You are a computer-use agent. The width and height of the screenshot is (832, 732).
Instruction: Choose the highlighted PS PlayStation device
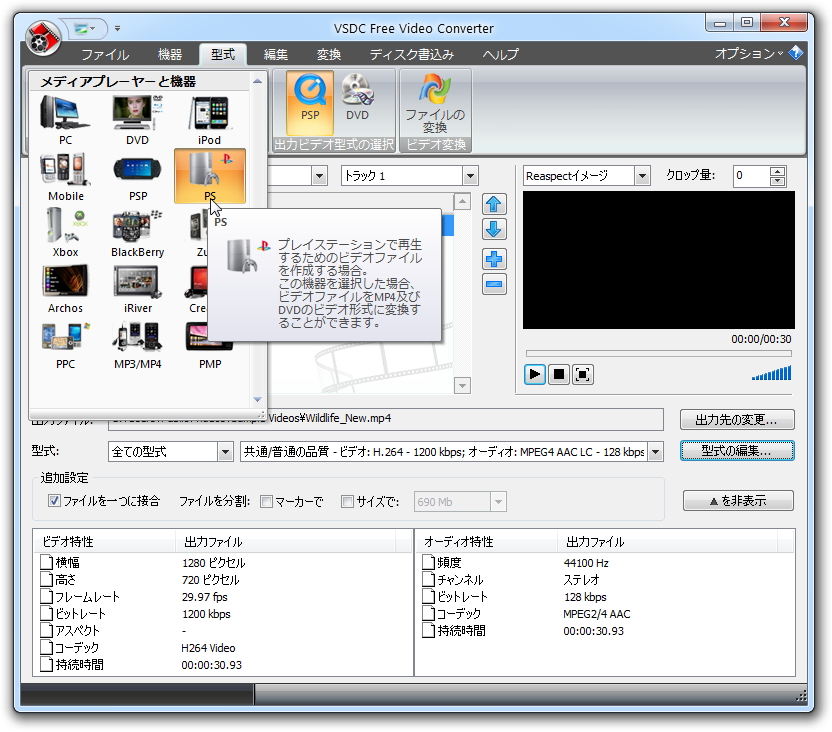pyautogui.click(x=210, y=177)
